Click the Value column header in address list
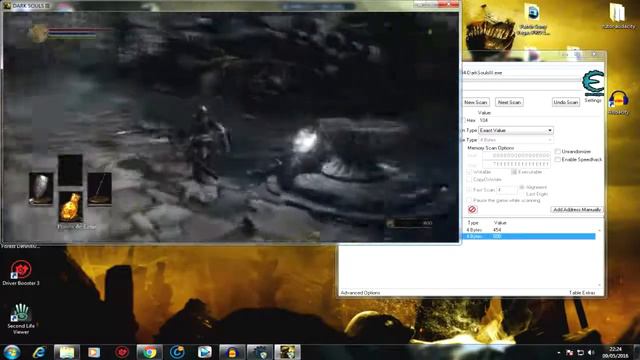 500,223
